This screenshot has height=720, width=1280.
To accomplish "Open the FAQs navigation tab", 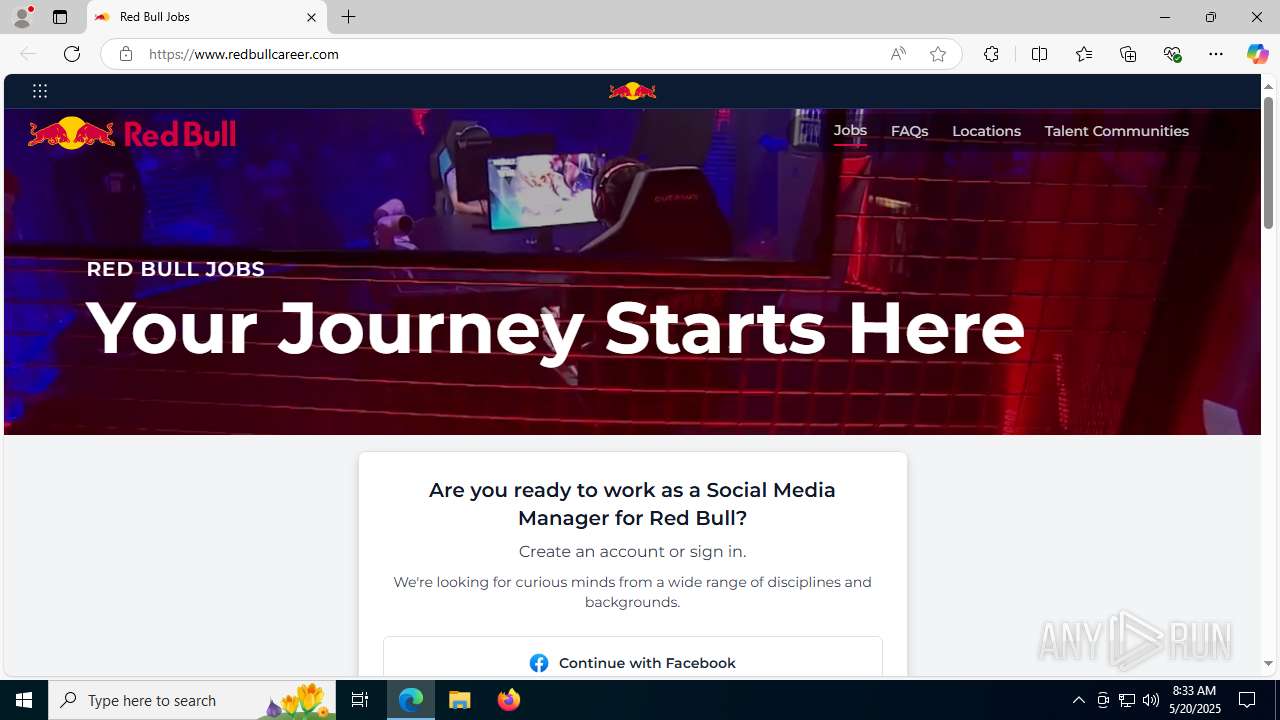I will tap(909, 131).
